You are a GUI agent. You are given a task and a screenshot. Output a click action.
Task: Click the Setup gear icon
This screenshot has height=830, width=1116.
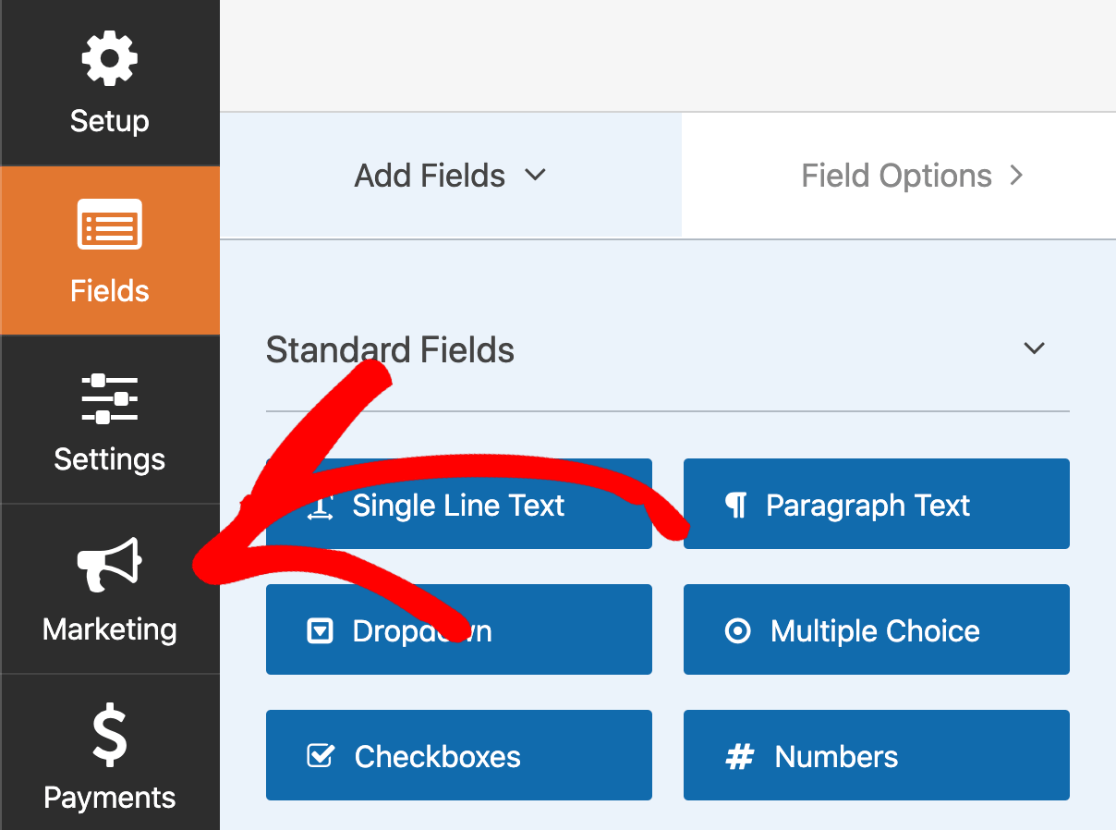(x=109, y=59)
